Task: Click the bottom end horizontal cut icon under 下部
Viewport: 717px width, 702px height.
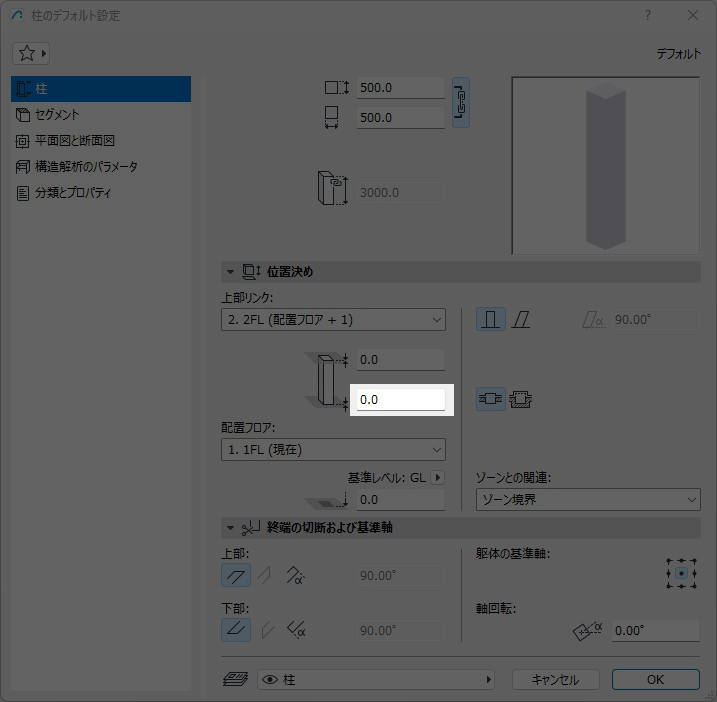Action: click(x=236, y=630)
